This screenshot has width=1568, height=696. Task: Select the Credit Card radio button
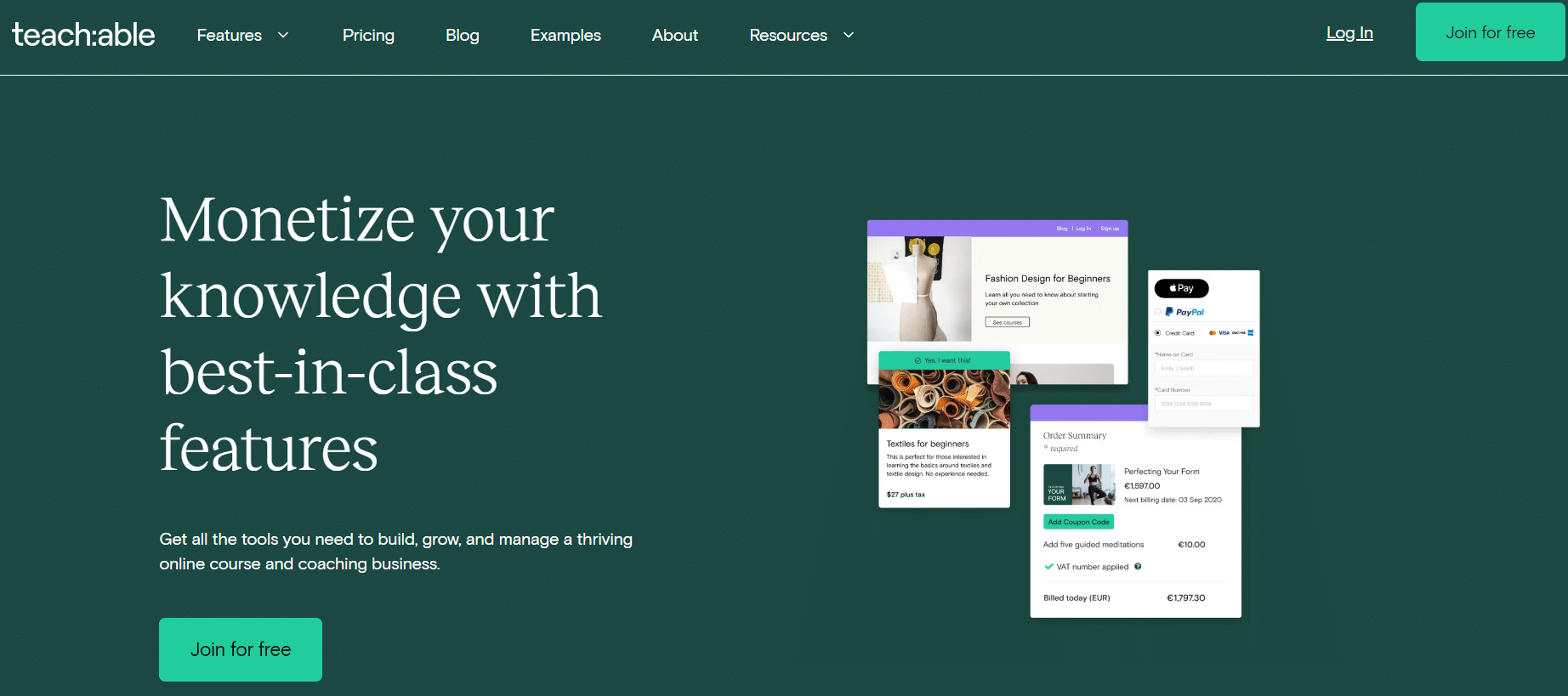1157,333
